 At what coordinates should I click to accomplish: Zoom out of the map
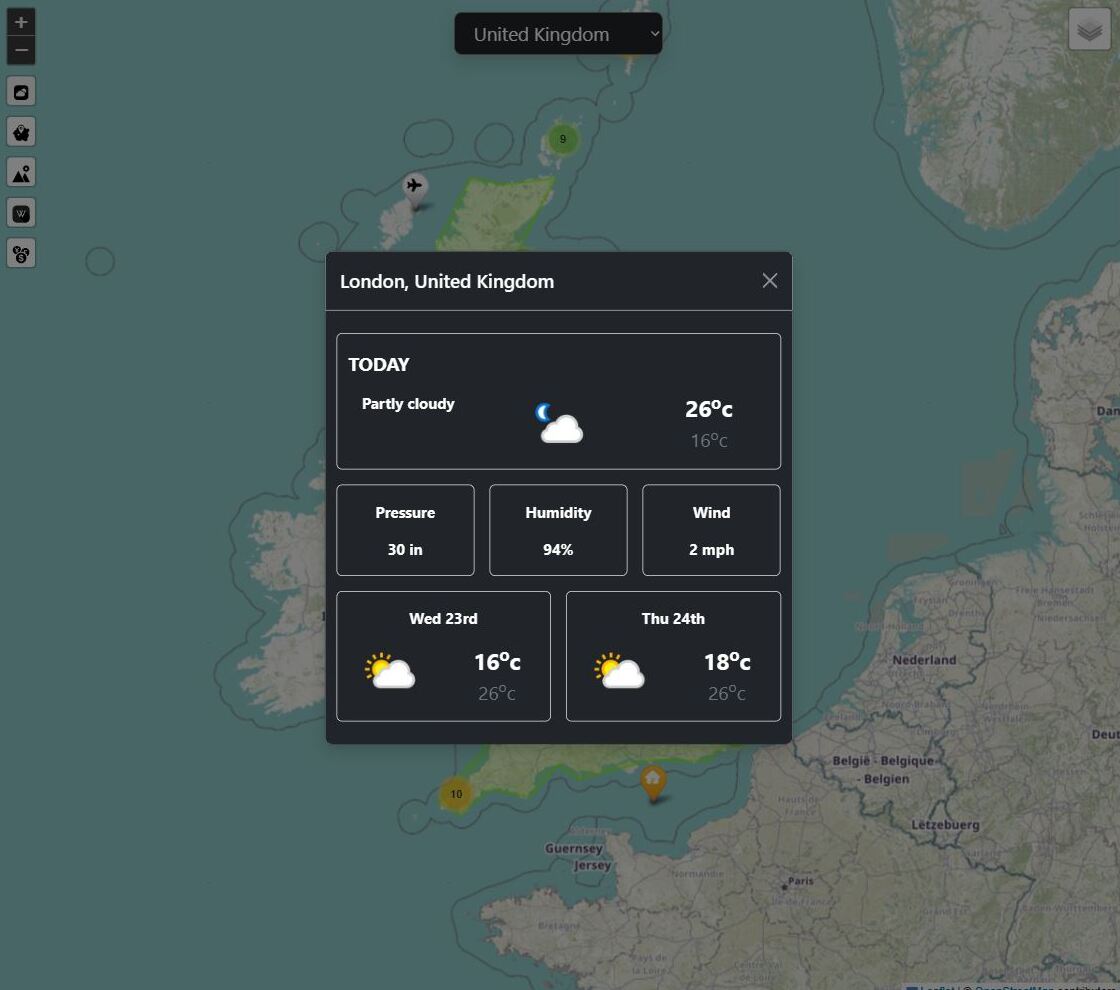21,50
